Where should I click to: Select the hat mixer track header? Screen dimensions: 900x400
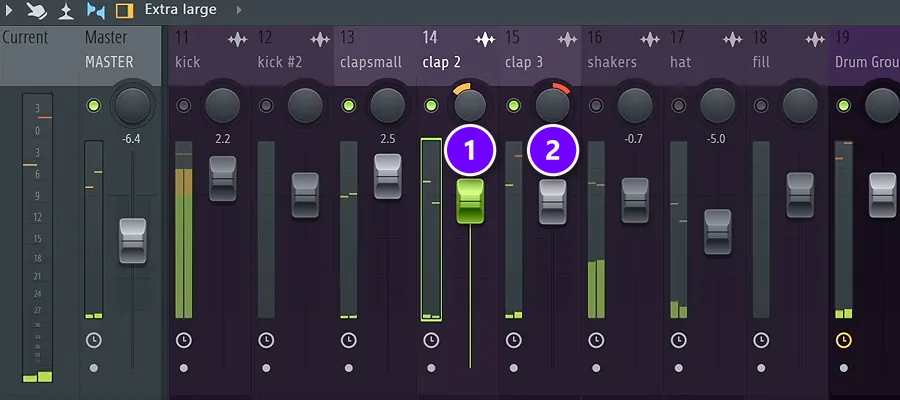[705, 56]
